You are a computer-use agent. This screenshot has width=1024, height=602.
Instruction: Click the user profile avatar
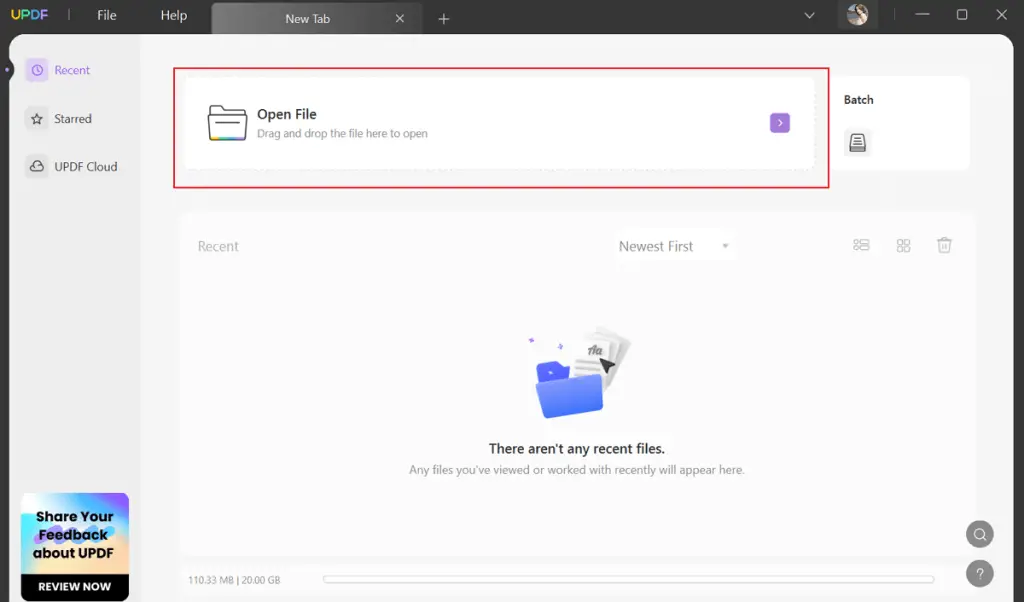(x=857, y=14)
